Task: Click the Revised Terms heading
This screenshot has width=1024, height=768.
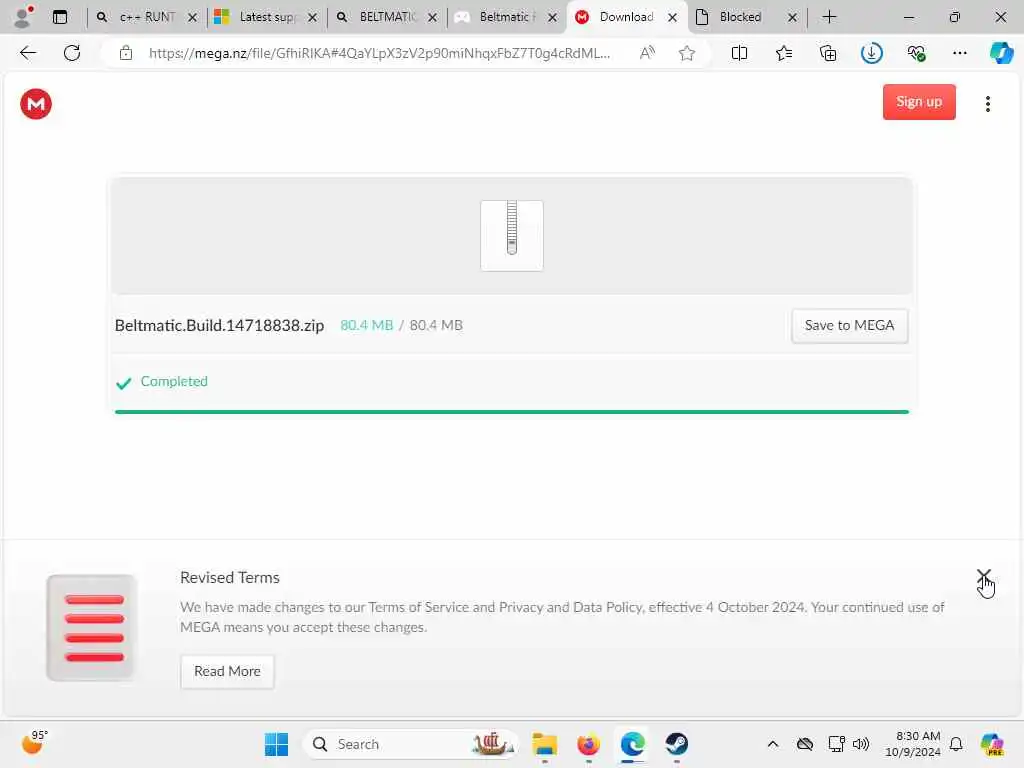Action: point(230,577)
